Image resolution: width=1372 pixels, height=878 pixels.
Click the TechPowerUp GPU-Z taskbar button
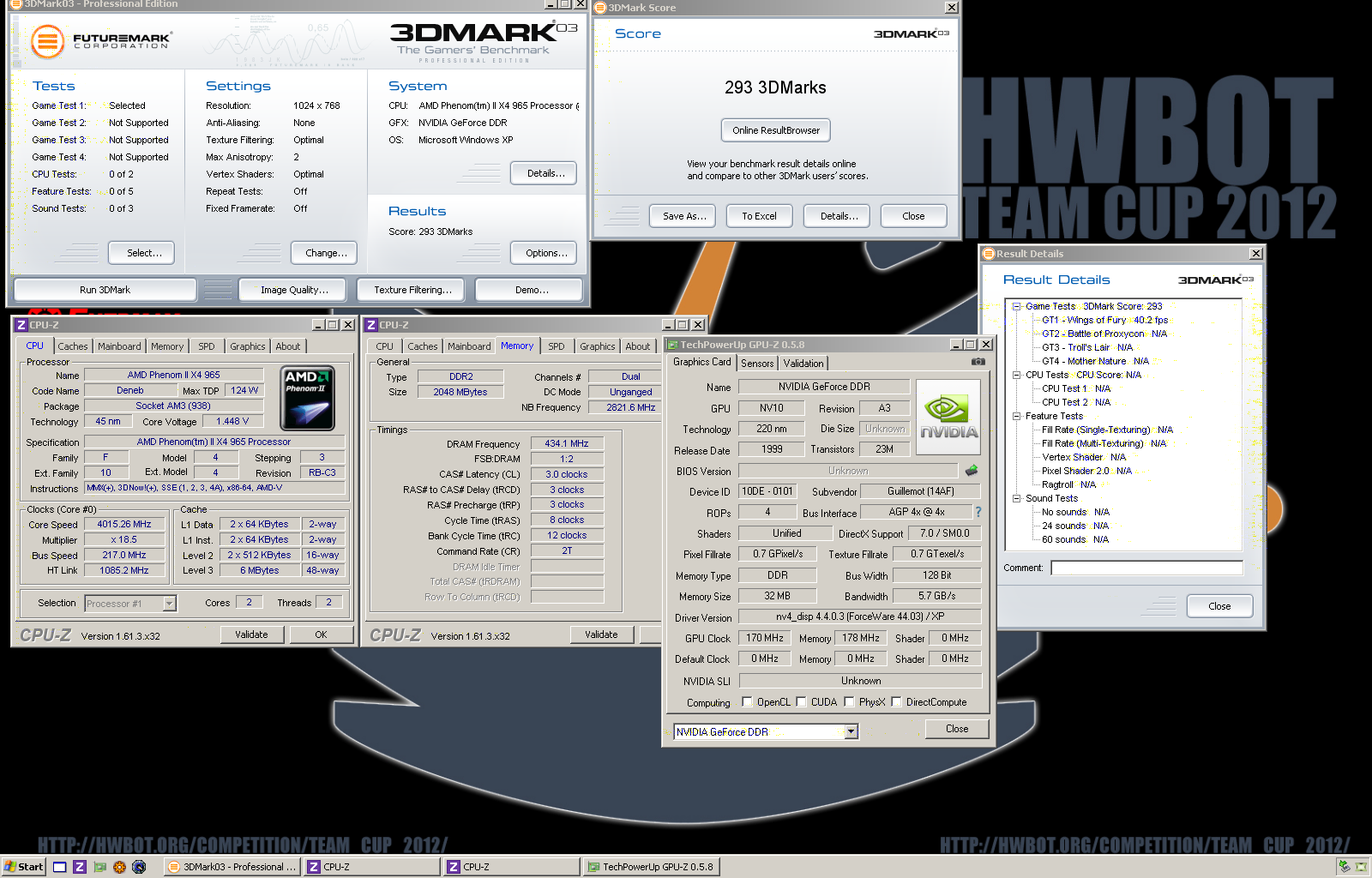[650, 867]
